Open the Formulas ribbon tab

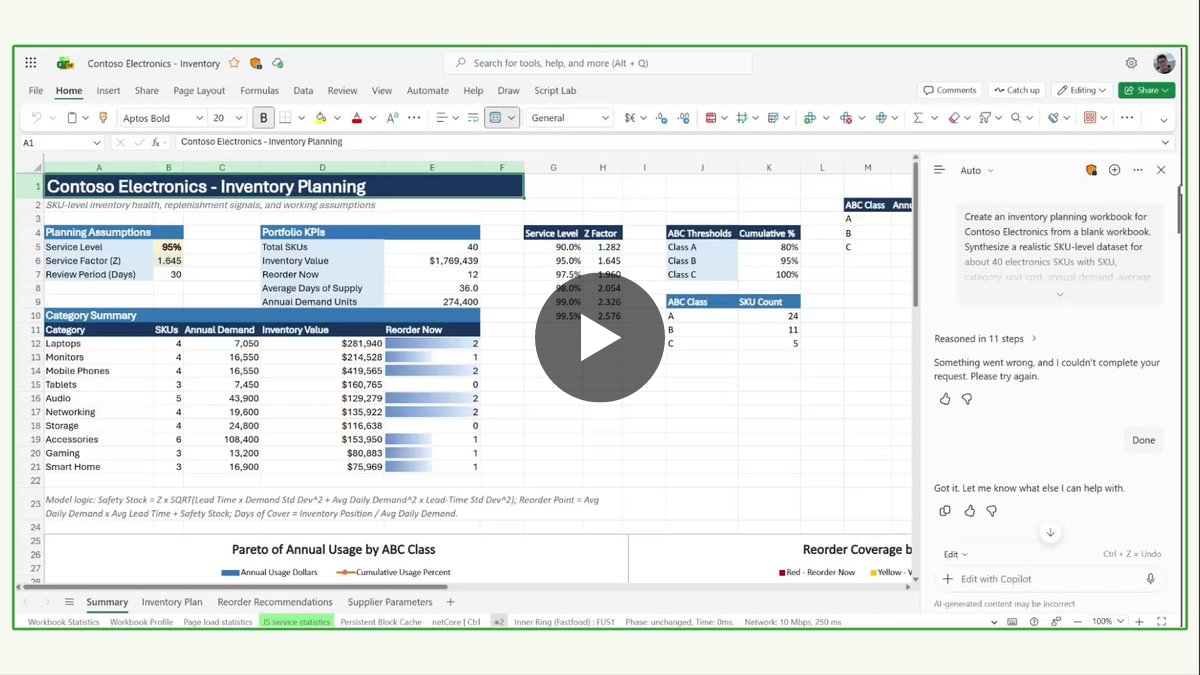pyautogui.click(x=259, y=90)
